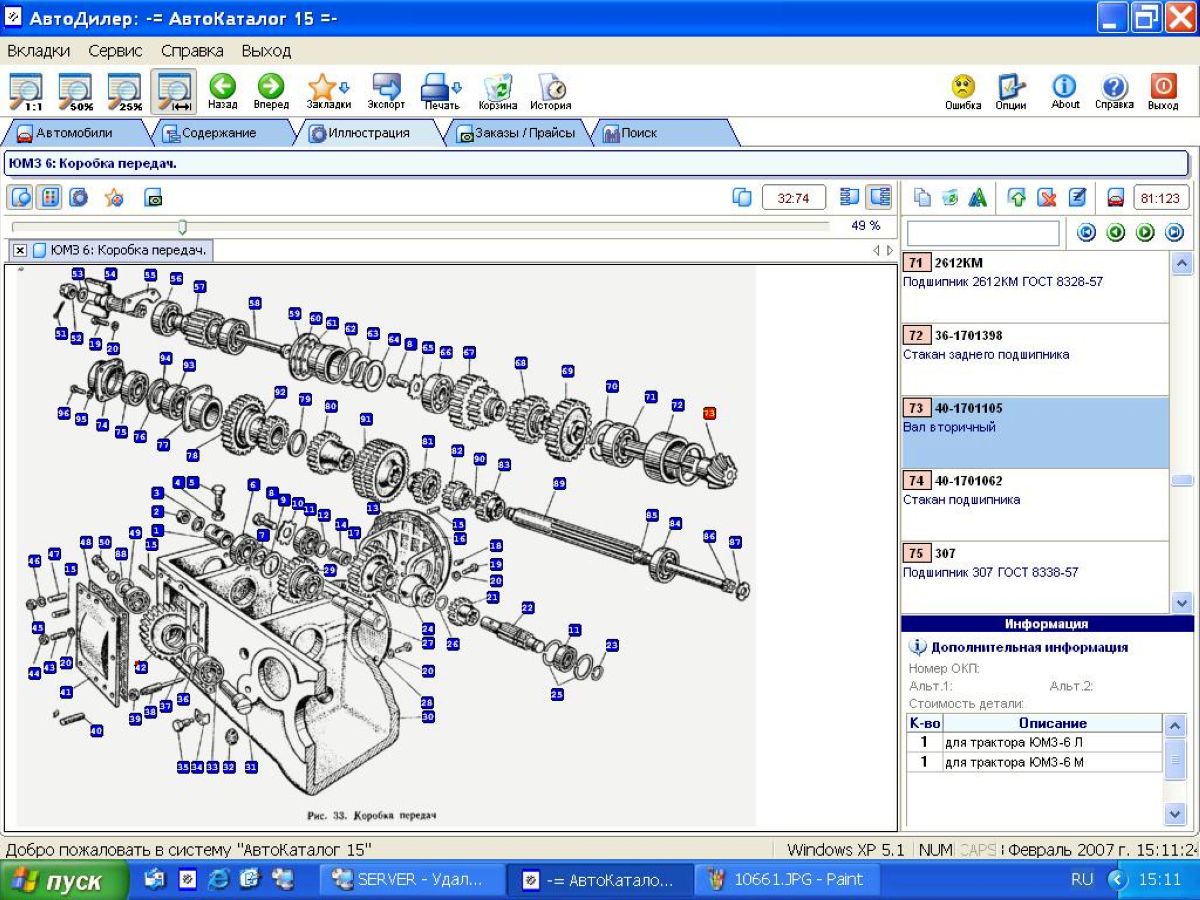Open История history icon
The image size is (1200, 900).
[x=550, y=91]
